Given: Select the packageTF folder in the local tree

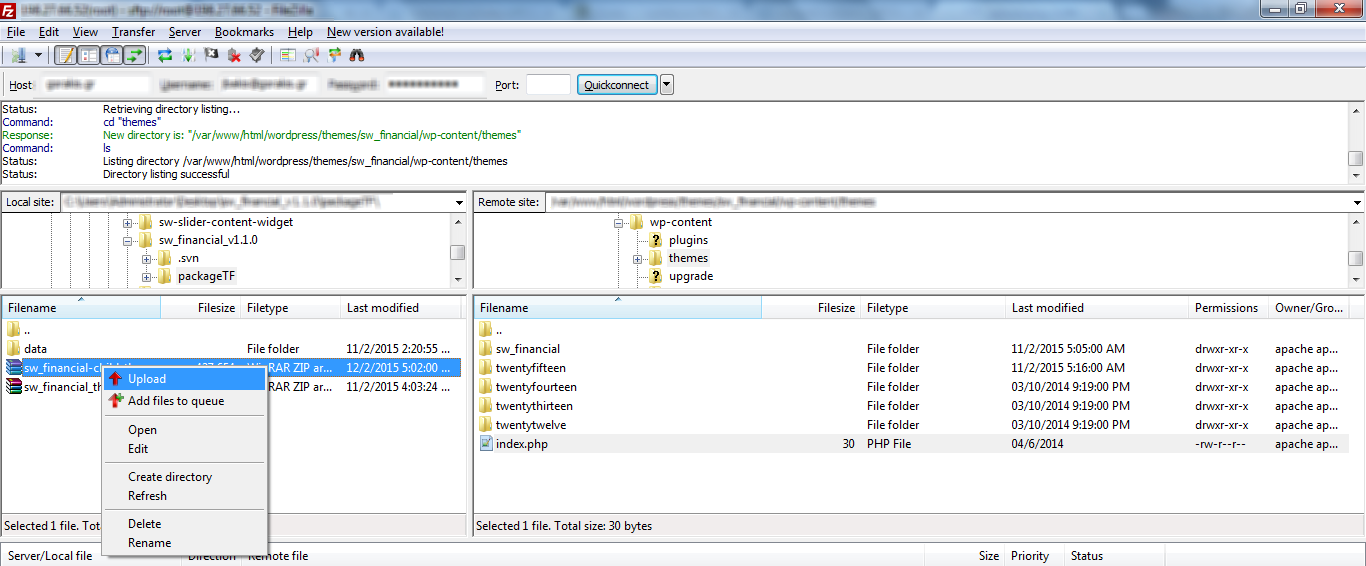Looking at the screenshot, I should [x=206, y=276].
